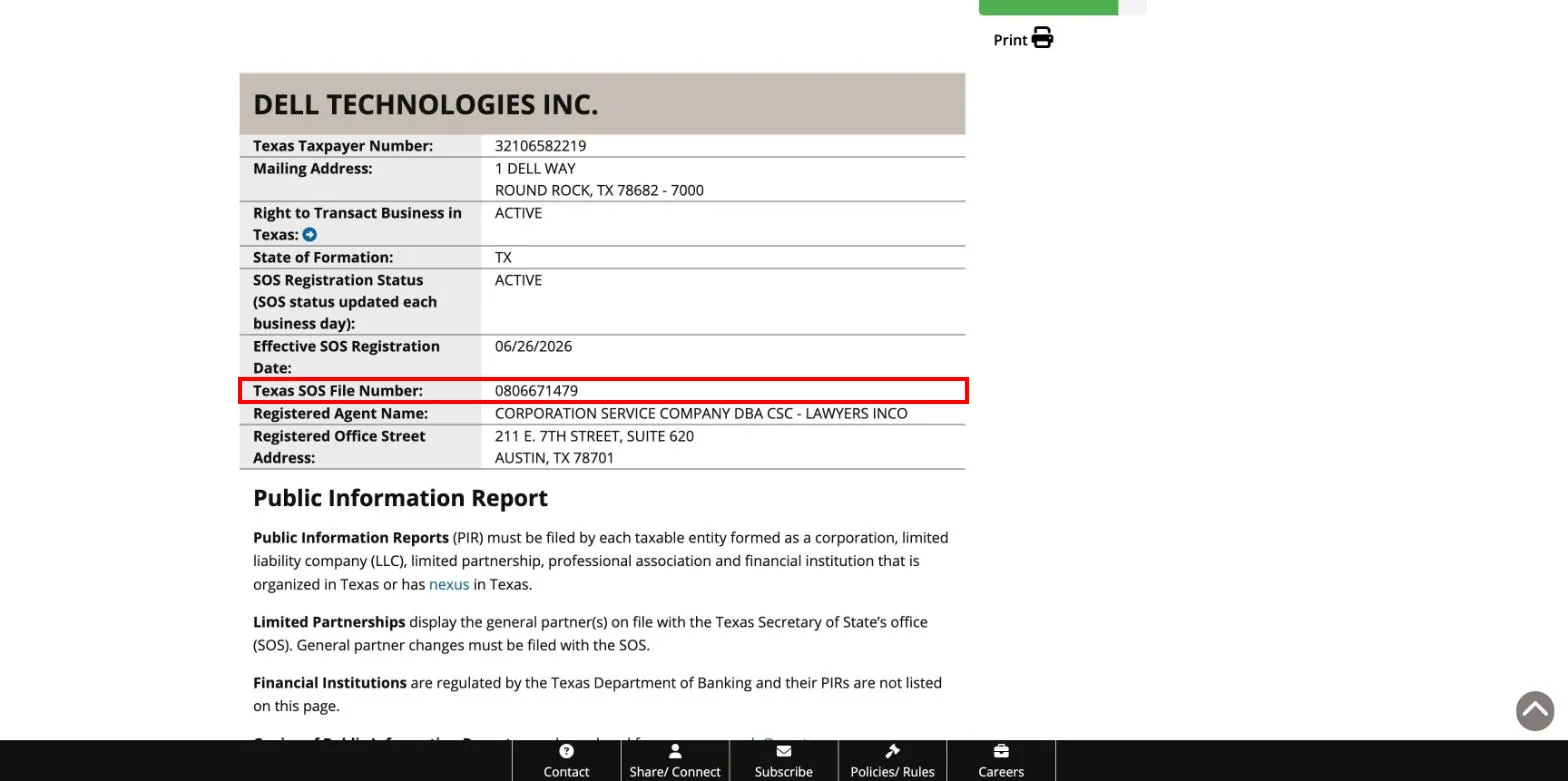
Task: Follow the nexus hyperlink
Action: (449, 584)
